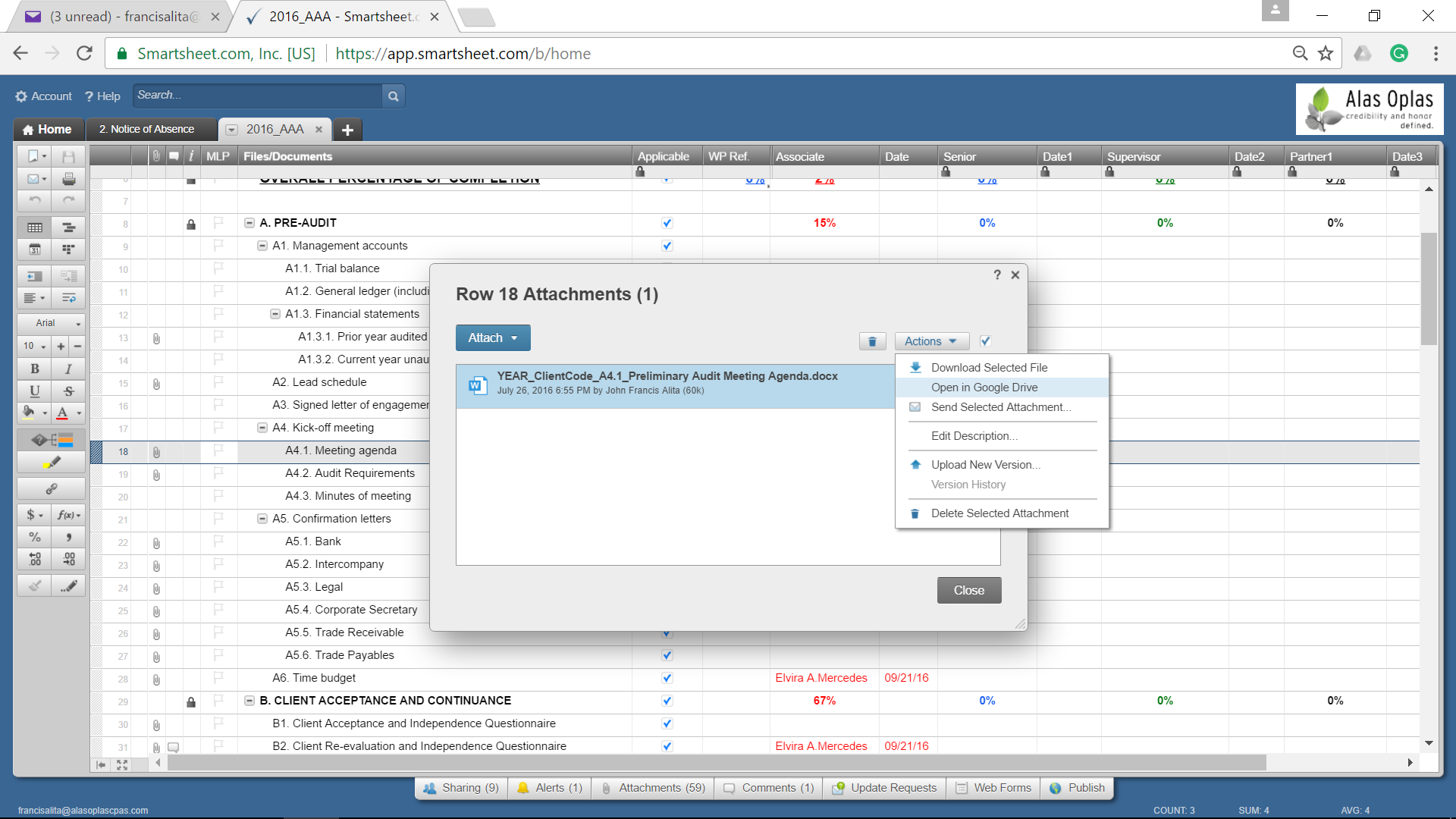The image size is (1456, 819).
Task: Expand the Actions dropdown menu
Action: (x=928, y=341)
